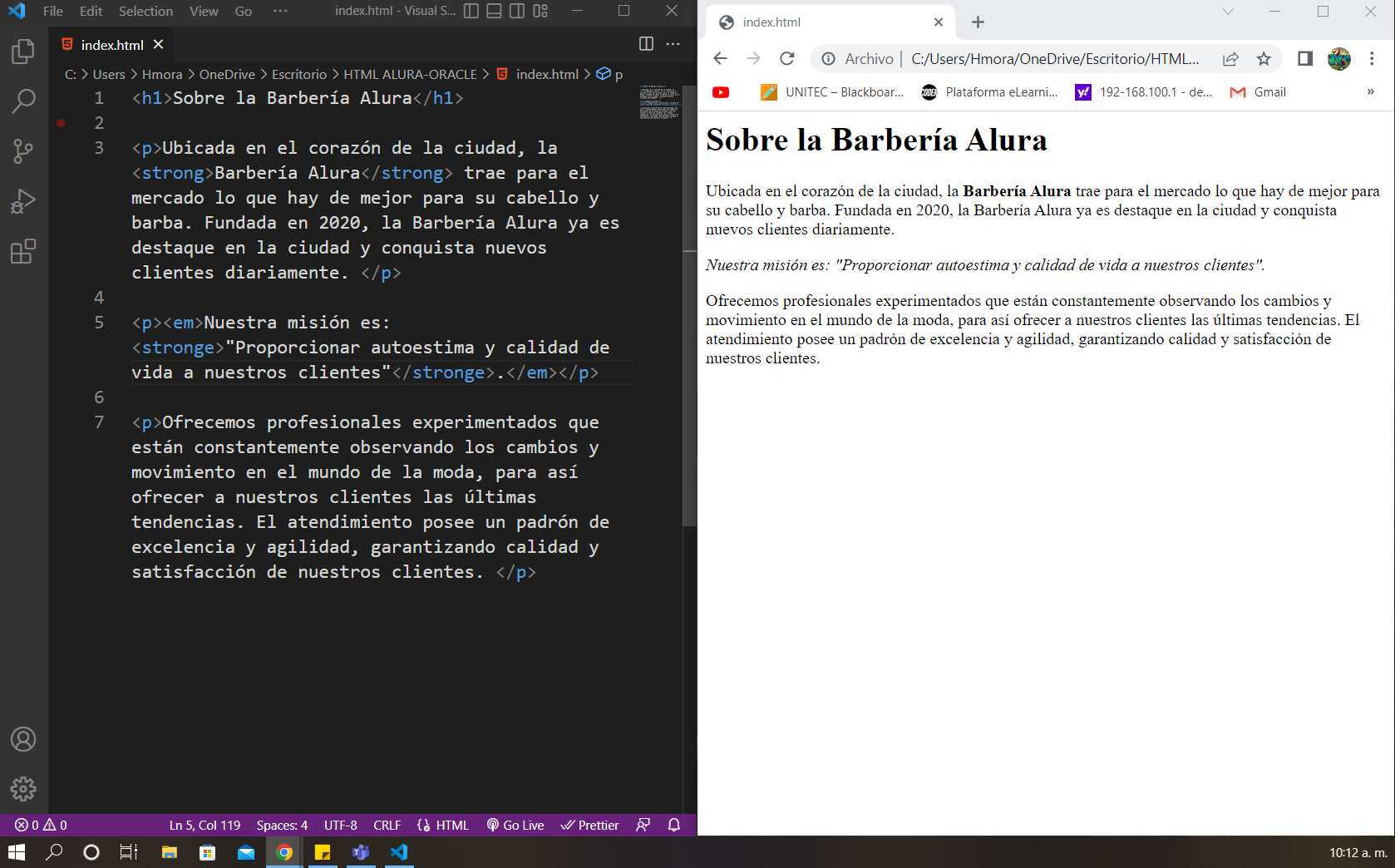1395x868 pixels.
Task: Open the Plataforma eLearning bookmark
Action: pos(990,92)
